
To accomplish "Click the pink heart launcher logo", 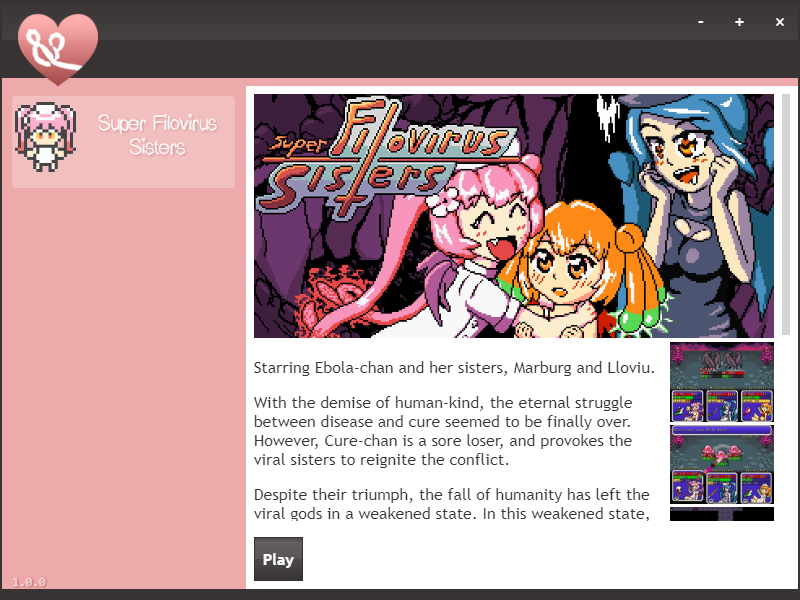I will tap(58, 49).
